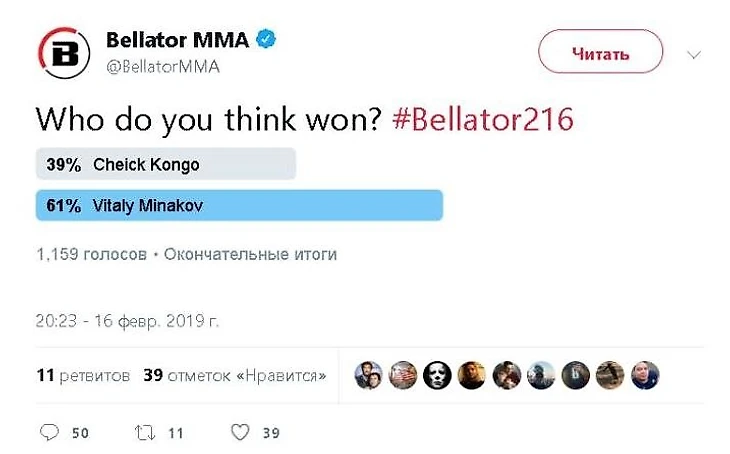Open the last liker avatar in blue shirt
The height and width of the screenshot is (454, 730).
[x=645, y=375]
